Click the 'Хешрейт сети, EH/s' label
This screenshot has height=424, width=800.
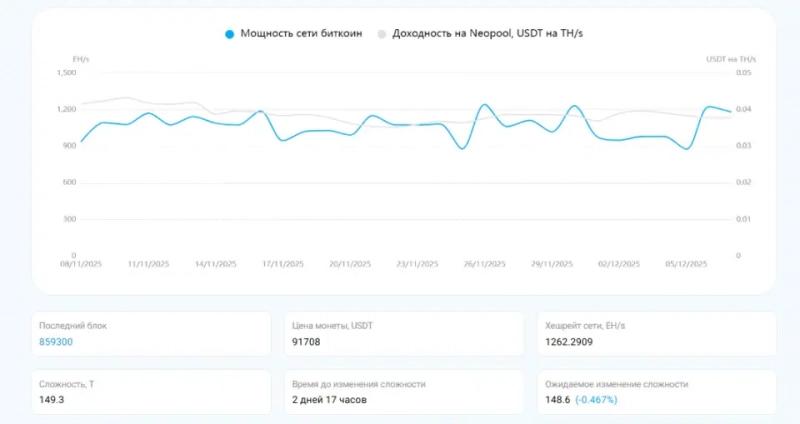[585, 326]
